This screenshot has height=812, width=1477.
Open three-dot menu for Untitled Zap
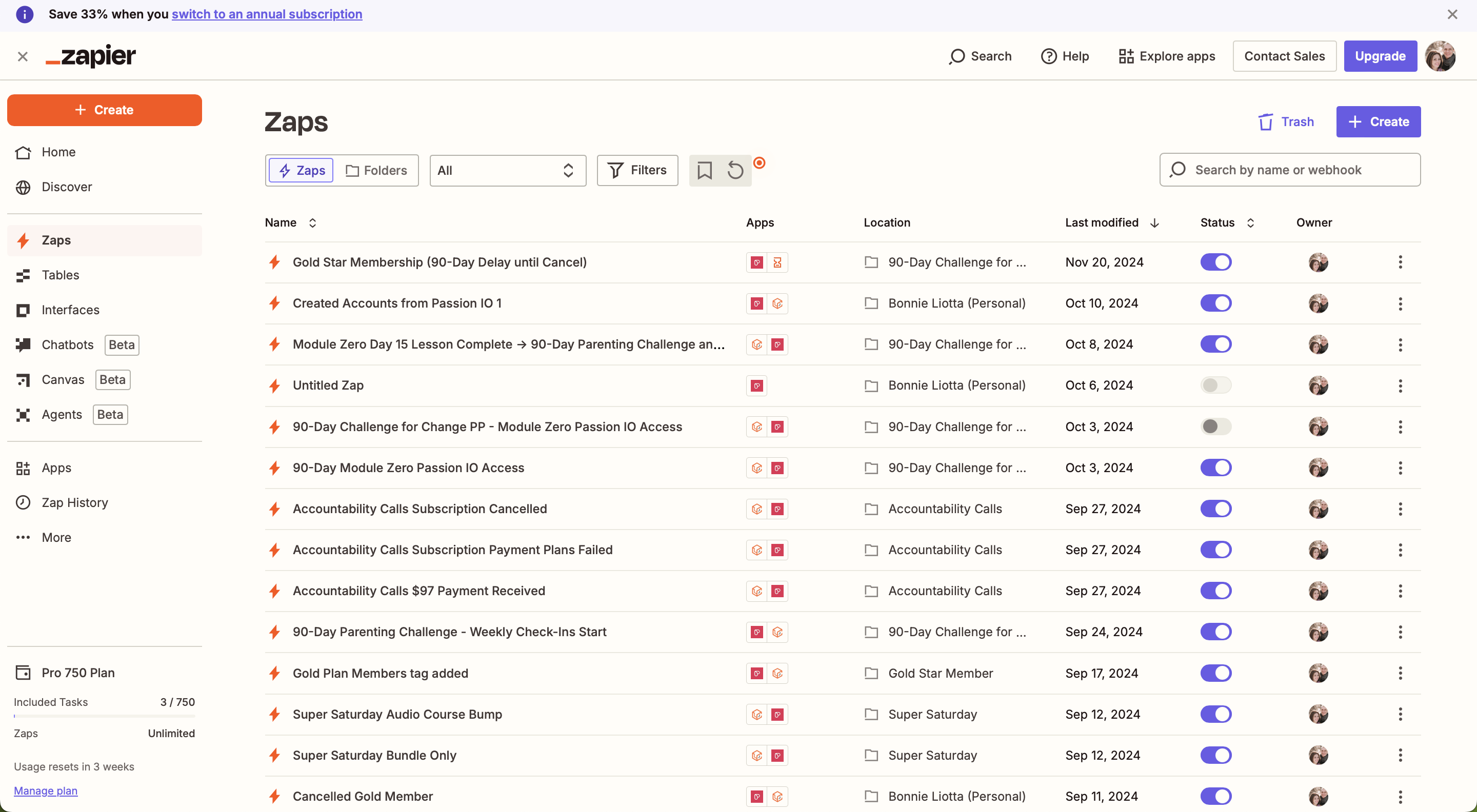[1400, 385]
